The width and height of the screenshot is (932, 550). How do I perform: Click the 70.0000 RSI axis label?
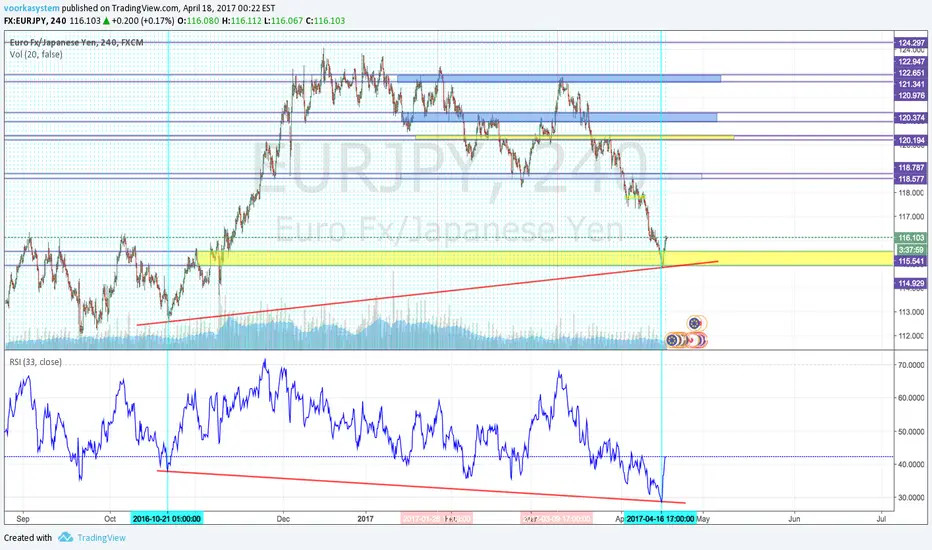click(x=911, y=365)
